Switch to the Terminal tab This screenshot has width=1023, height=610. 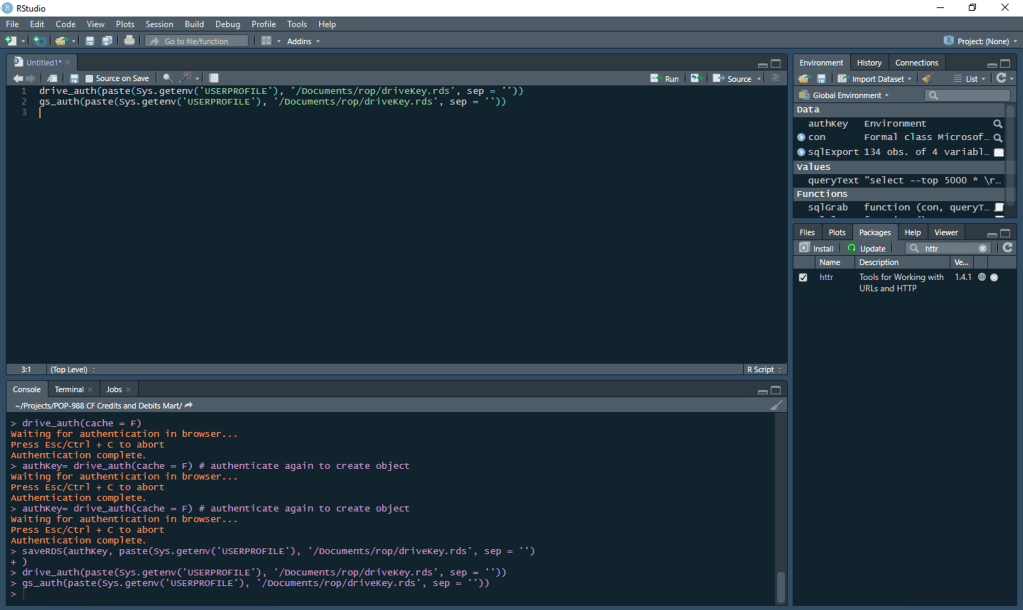[x=69, y=389]
